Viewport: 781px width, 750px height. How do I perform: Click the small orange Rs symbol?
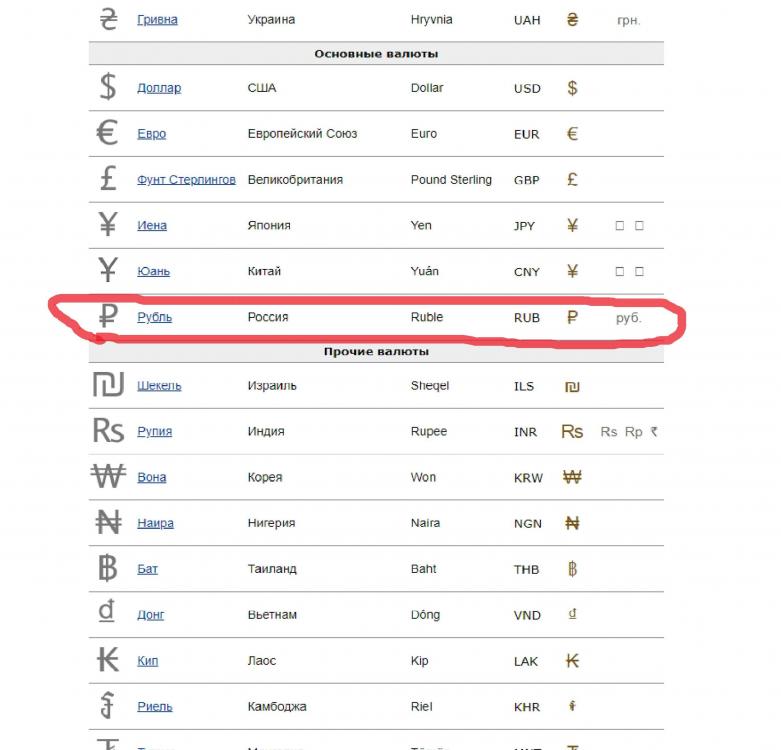pyautogui.click(x=572, y=431)
